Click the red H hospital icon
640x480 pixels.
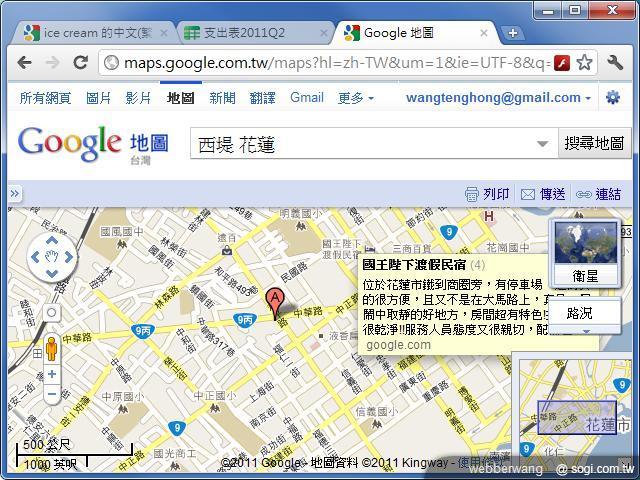[489, 216]
